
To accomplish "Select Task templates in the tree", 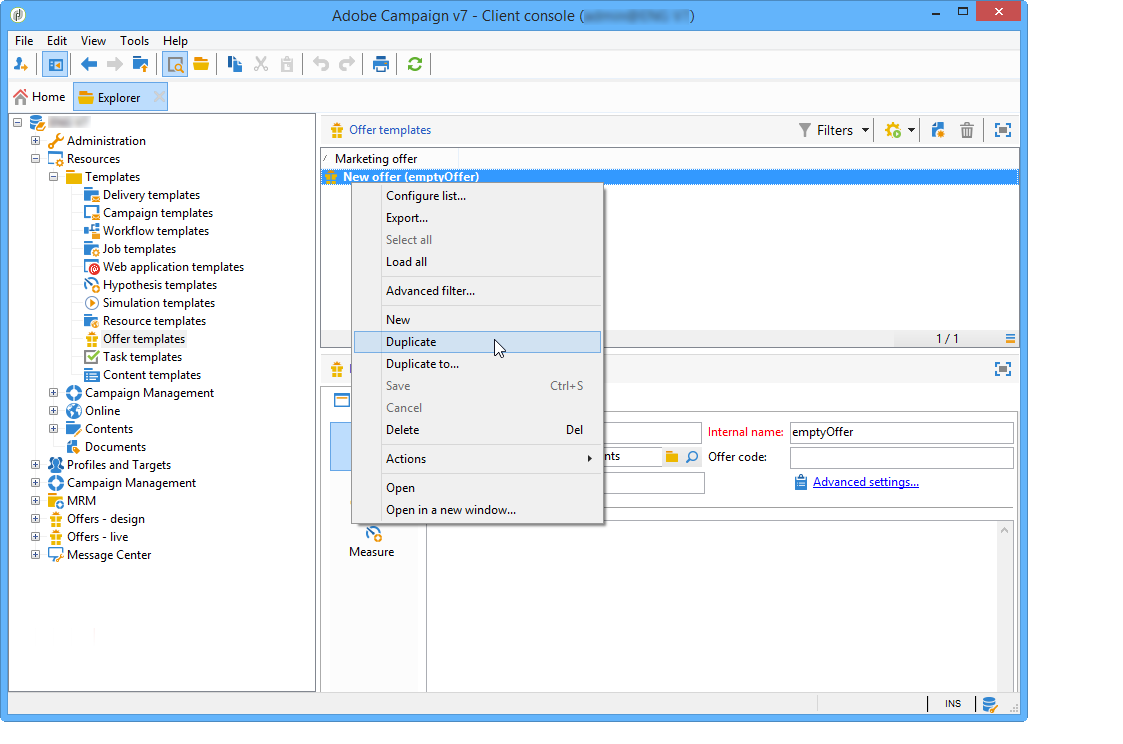I will coord(142,357).
